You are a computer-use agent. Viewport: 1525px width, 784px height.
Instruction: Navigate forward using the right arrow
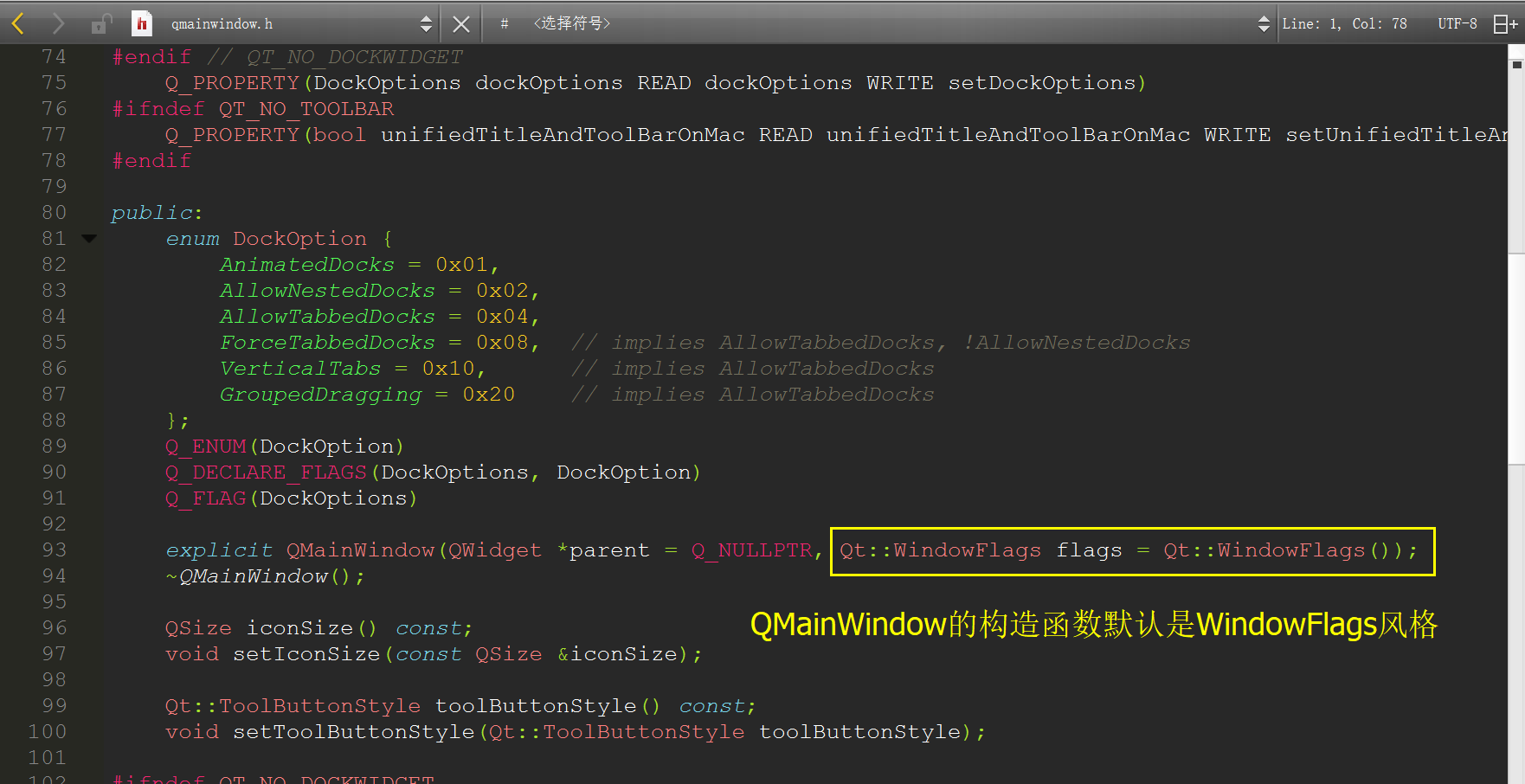[56, 23]
